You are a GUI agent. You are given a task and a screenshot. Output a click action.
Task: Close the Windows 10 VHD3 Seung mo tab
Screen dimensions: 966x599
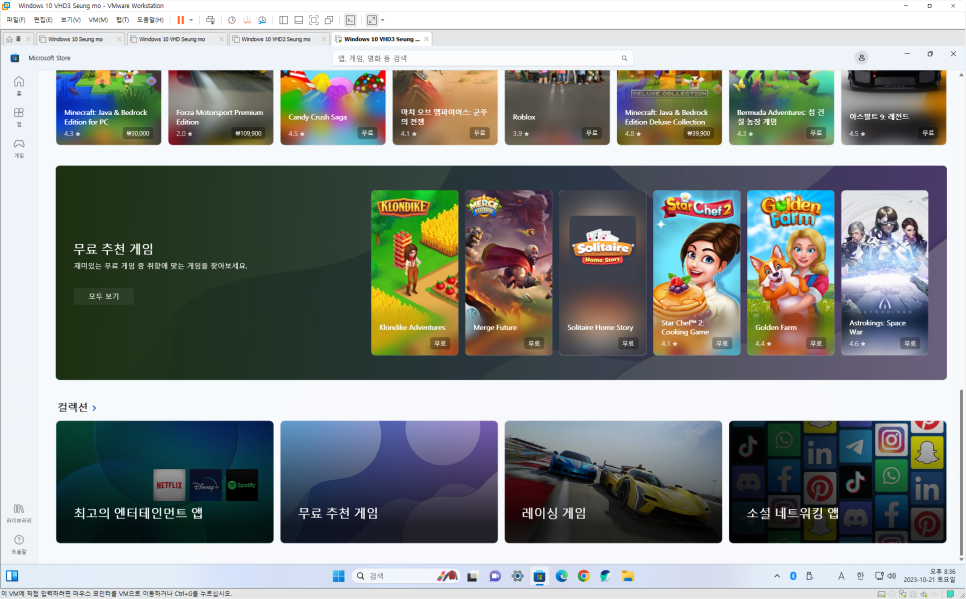pos(426,39)
